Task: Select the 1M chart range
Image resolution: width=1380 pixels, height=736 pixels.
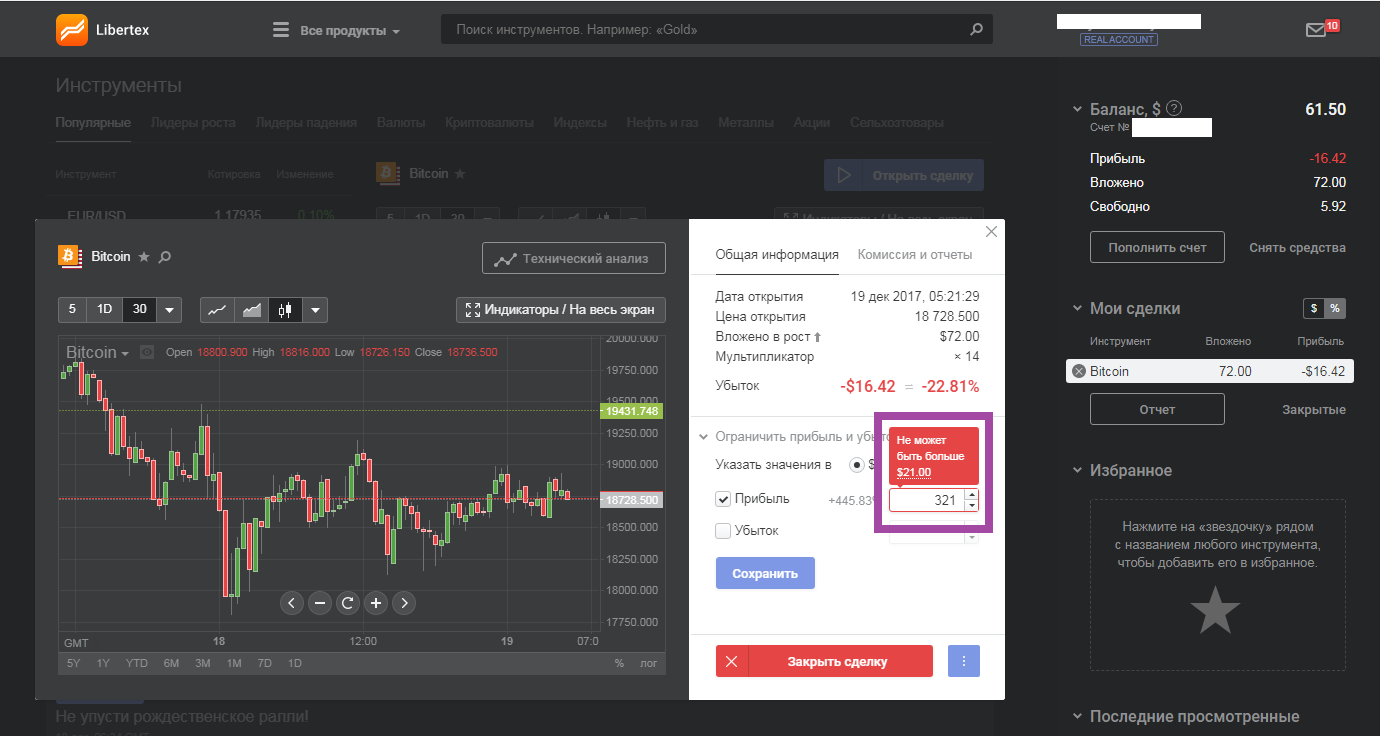Action: (x=234, y=663)
